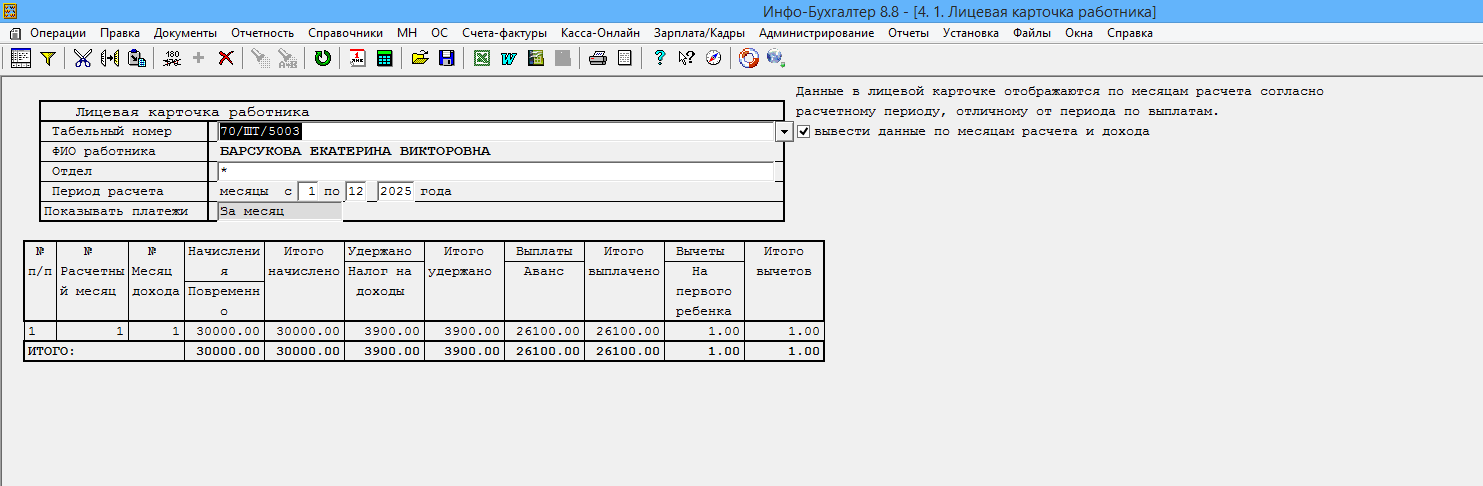This screenshot has height=486, width=1483.
Task: Click the blue question mark help icon
Action: coord(660,58)
